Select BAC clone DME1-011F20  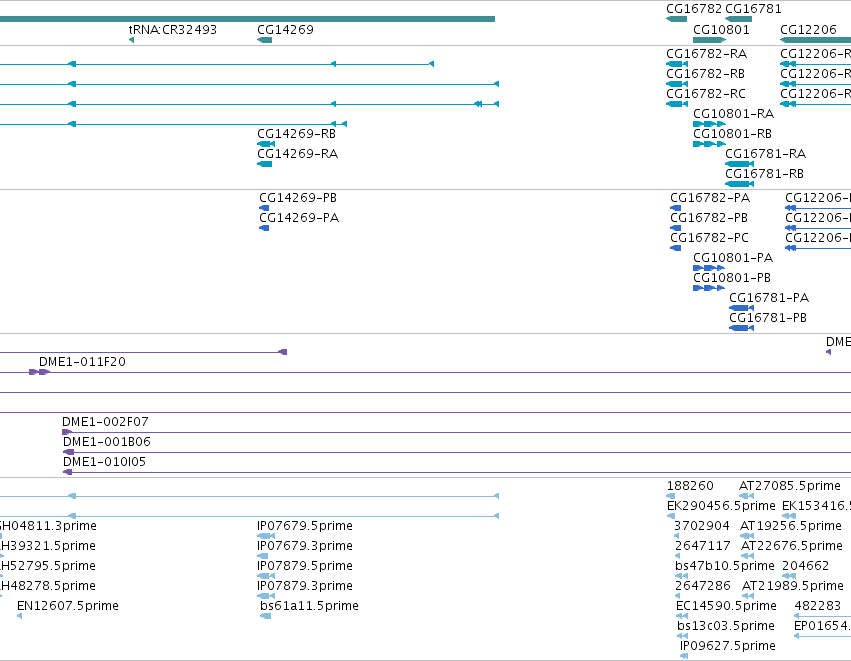(82, 362)
